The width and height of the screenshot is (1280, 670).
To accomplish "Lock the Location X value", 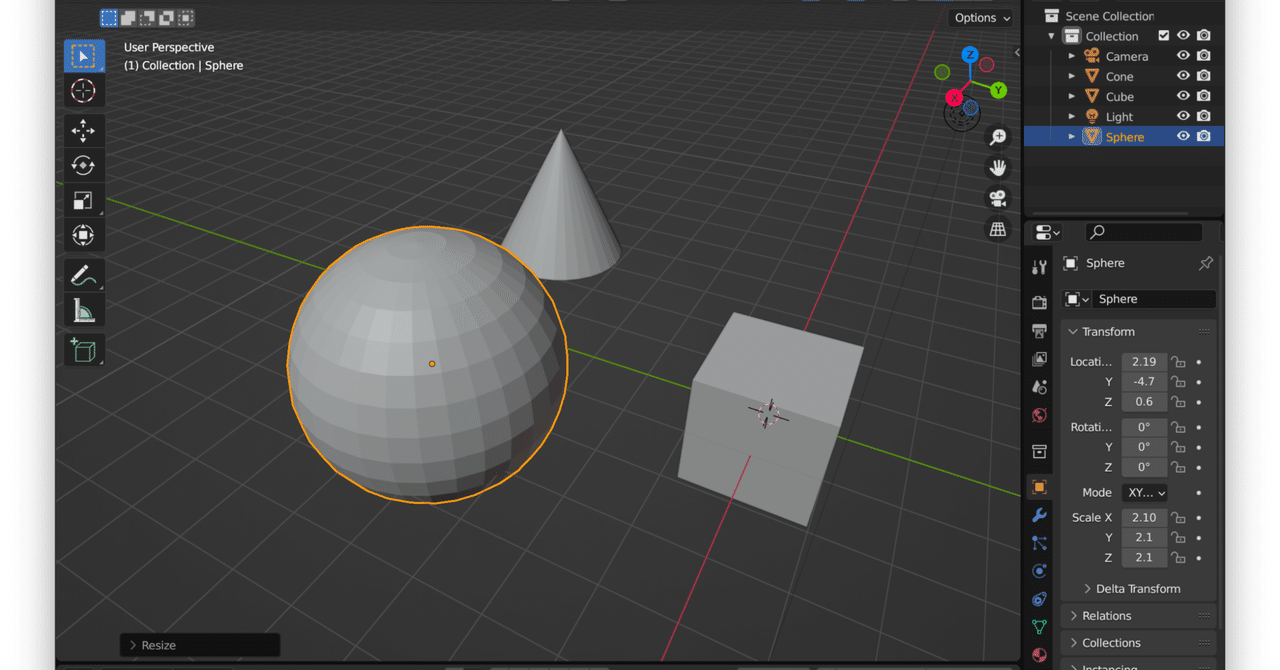I will tap(1179, 362).
